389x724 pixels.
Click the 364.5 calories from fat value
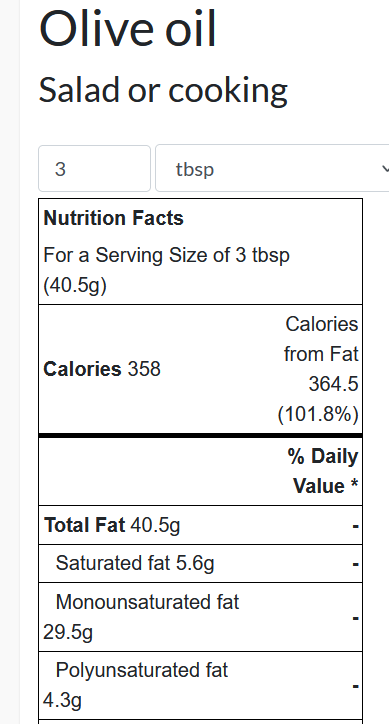coord(334,384)
